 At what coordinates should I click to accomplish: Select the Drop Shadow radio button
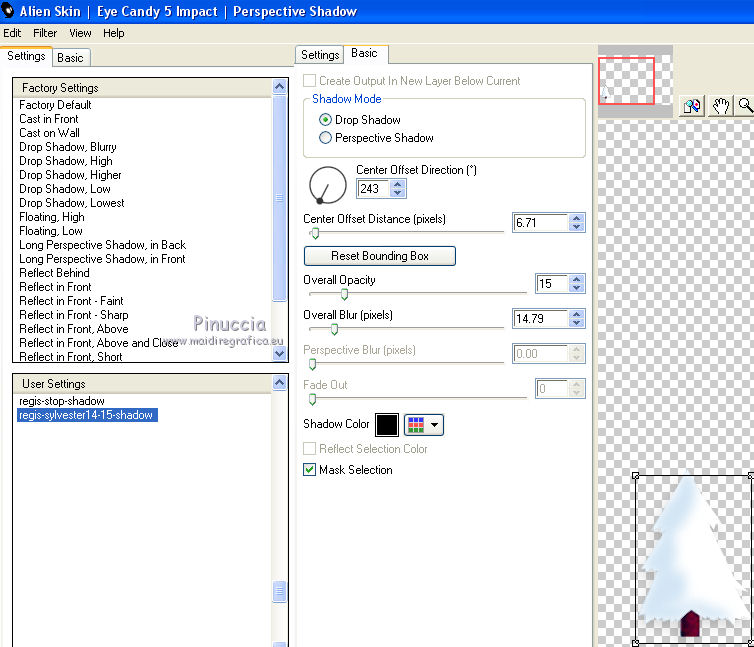(x=325, y=119)
